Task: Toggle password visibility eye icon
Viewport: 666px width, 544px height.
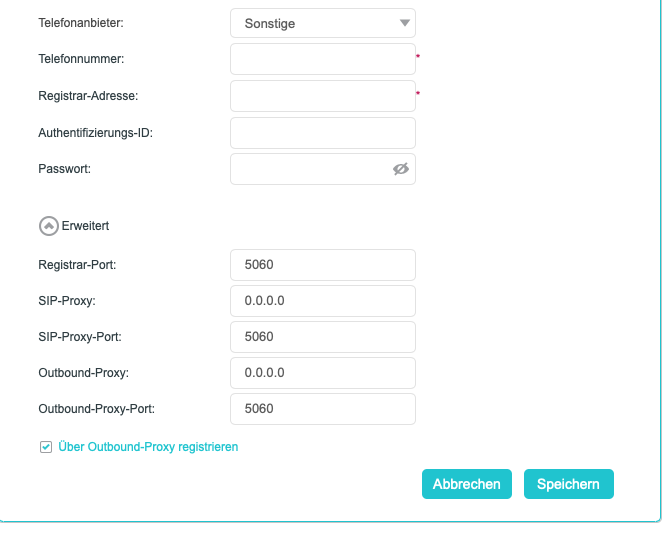Action: click(x=401, y=169)
